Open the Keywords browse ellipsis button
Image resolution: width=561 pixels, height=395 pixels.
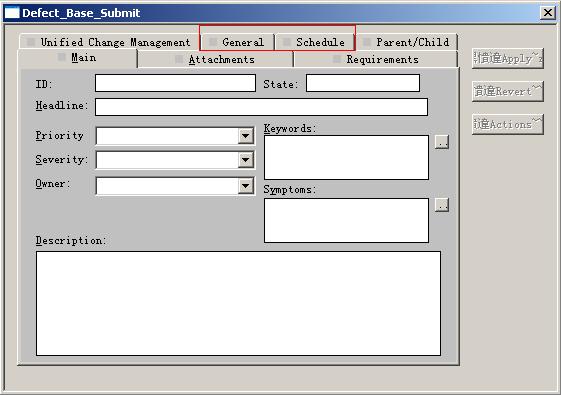pyautogui.click(x=442, y=142)
